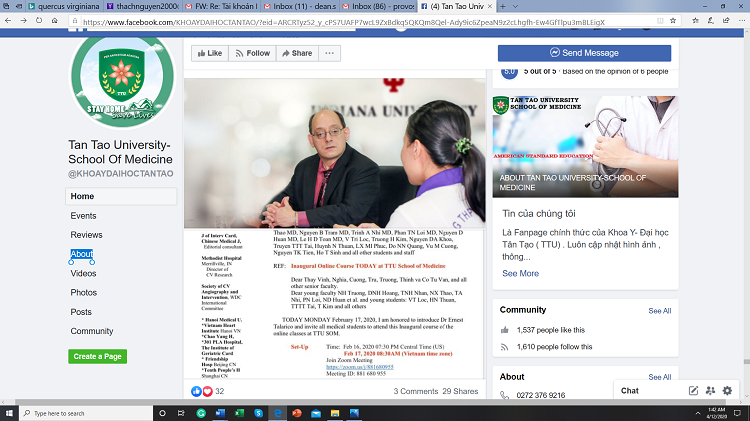Open the About section in sidebar
750x421 pixels.
tap(82, 254)
